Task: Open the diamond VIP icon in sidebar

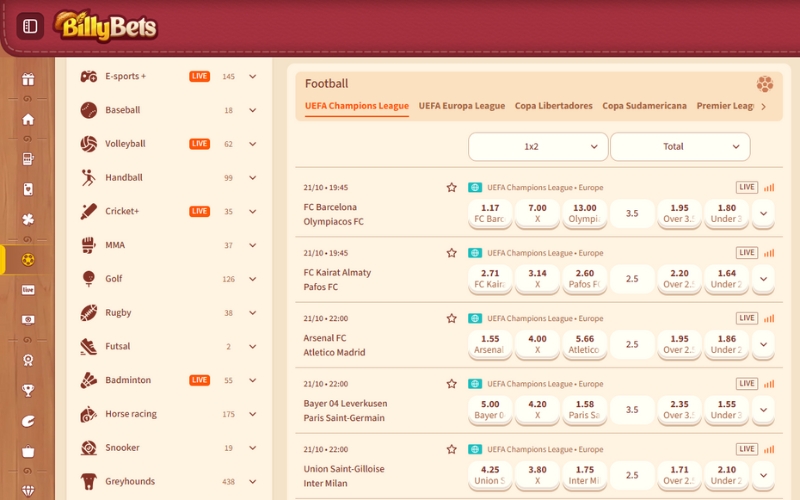Action: (x=28, y=491)
